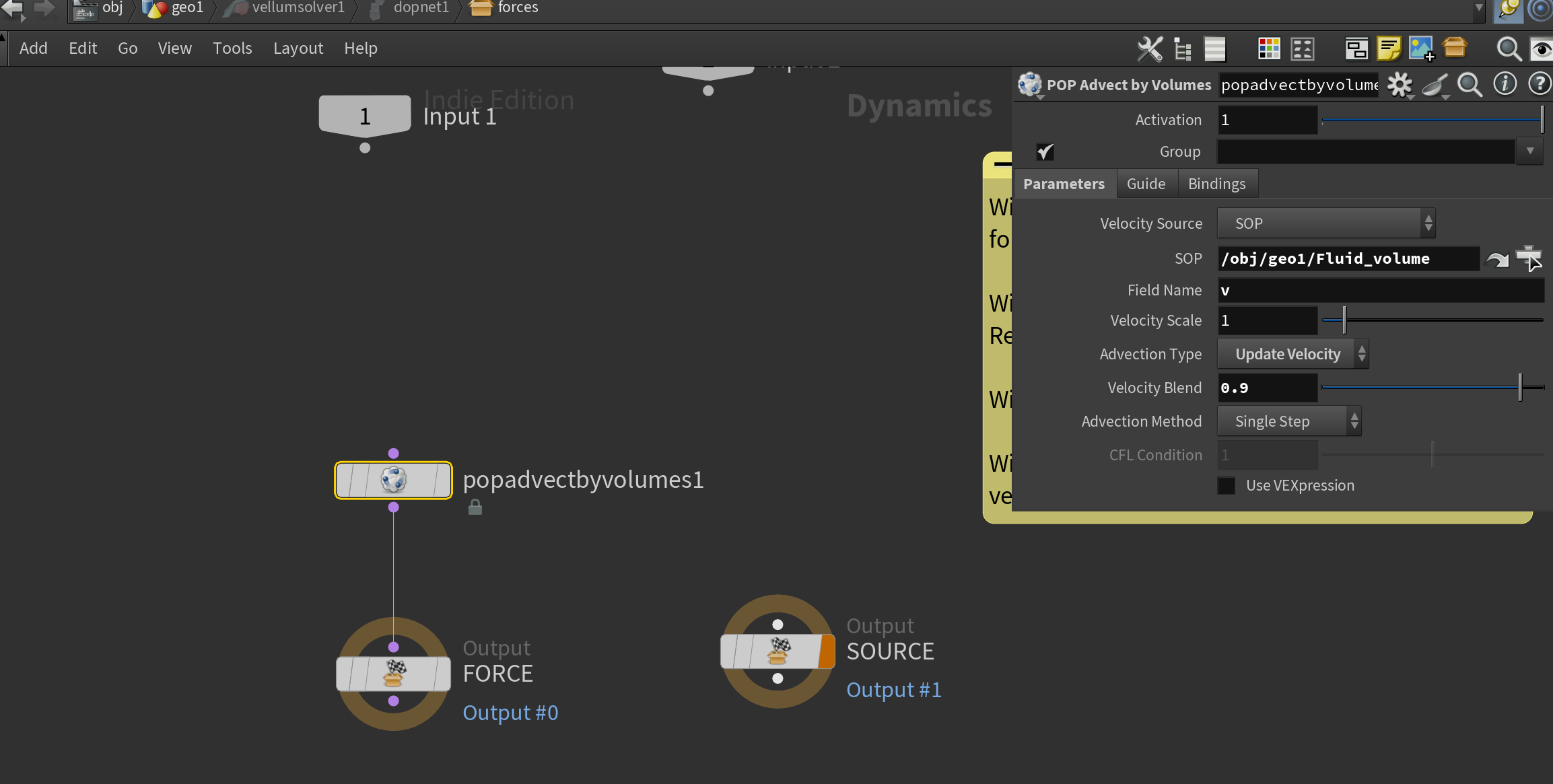Switch to the Bindings tab
Viewport: 1553px width, 784px height.
(1216, 184)
